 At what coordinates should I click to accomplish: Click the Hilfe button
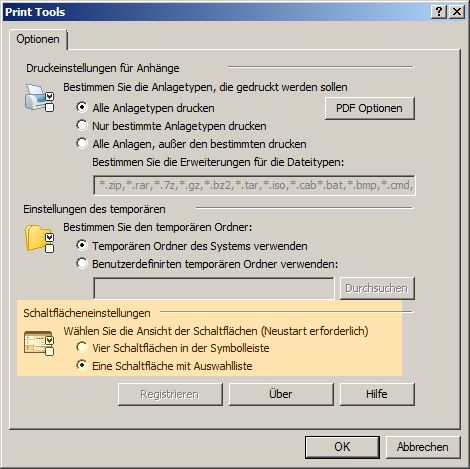377,394
